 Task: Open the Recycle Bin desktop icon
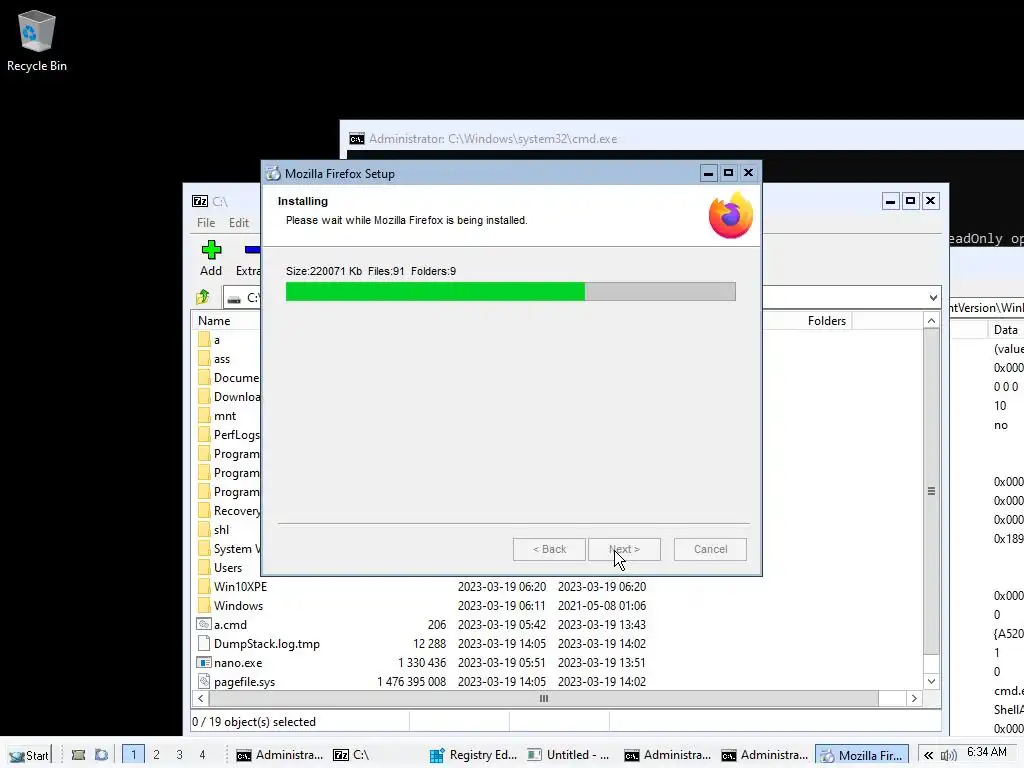37,40
